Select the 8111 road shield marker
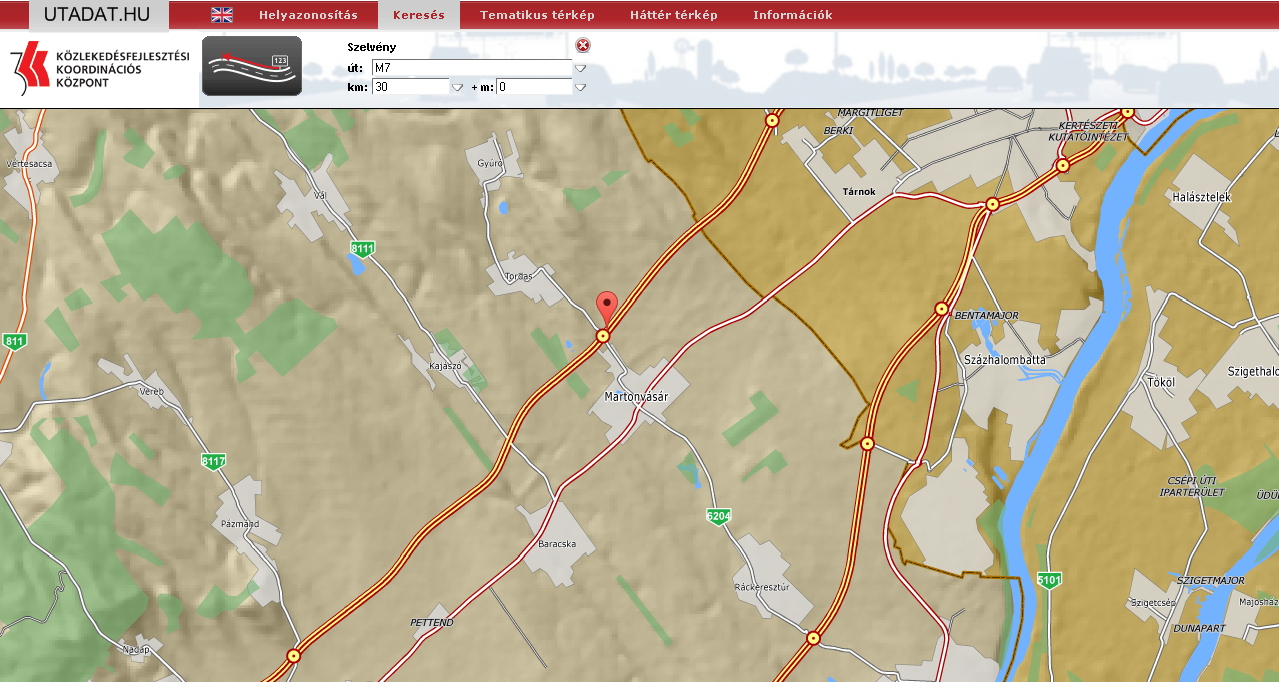Viewport: 1279px width, 682px height. pyautogui.click(x=363, y=248)
